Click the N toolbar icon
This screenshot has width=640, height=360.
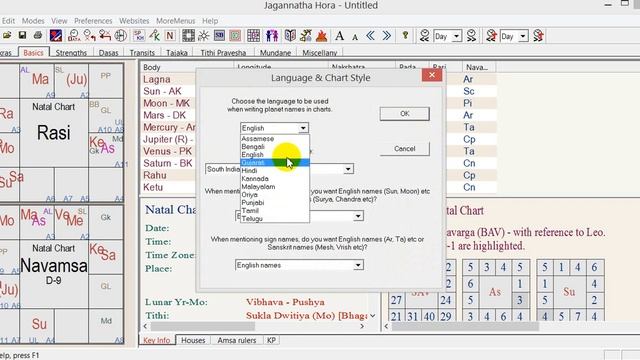[170, 36]
